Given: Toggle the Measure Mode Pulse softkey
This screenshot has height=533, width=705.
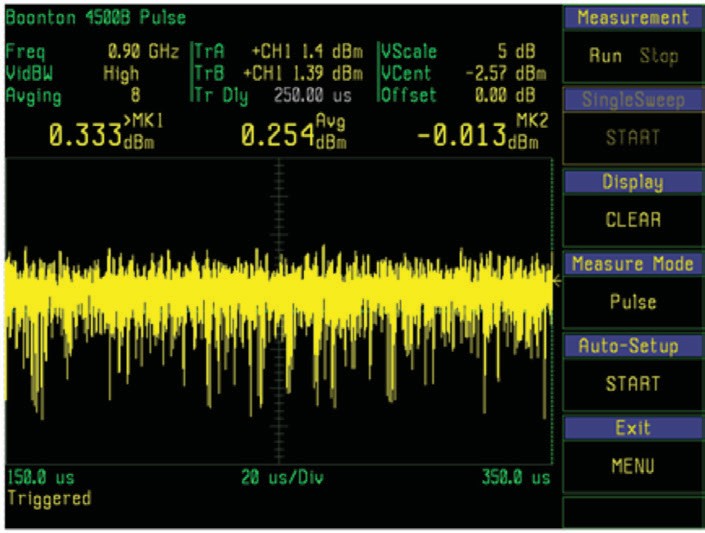Looking at the screenshot, I should (633, 302).
